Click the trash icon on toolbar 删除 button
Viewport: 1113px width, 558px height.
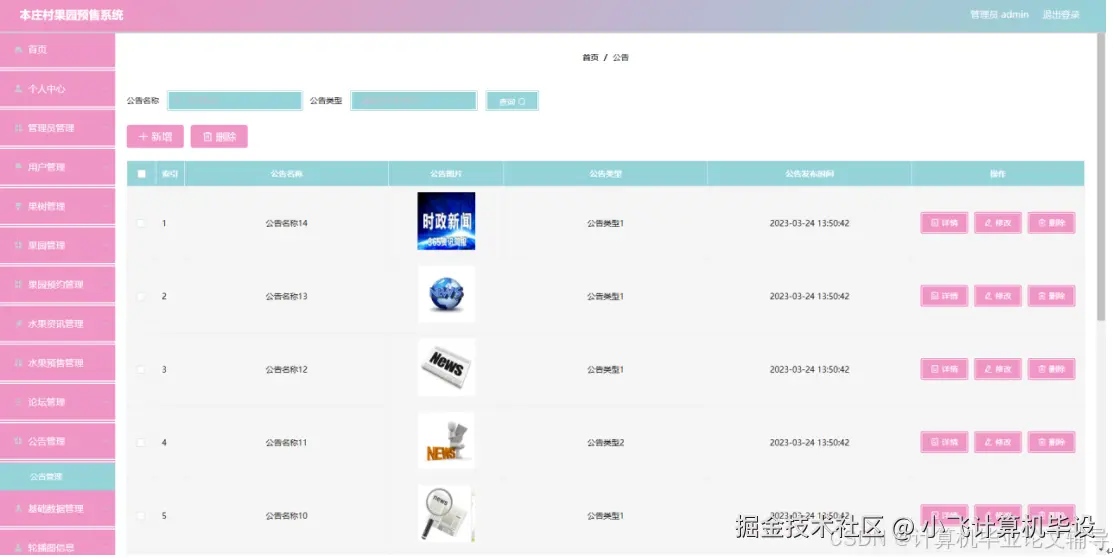click(x=207, y=136)
